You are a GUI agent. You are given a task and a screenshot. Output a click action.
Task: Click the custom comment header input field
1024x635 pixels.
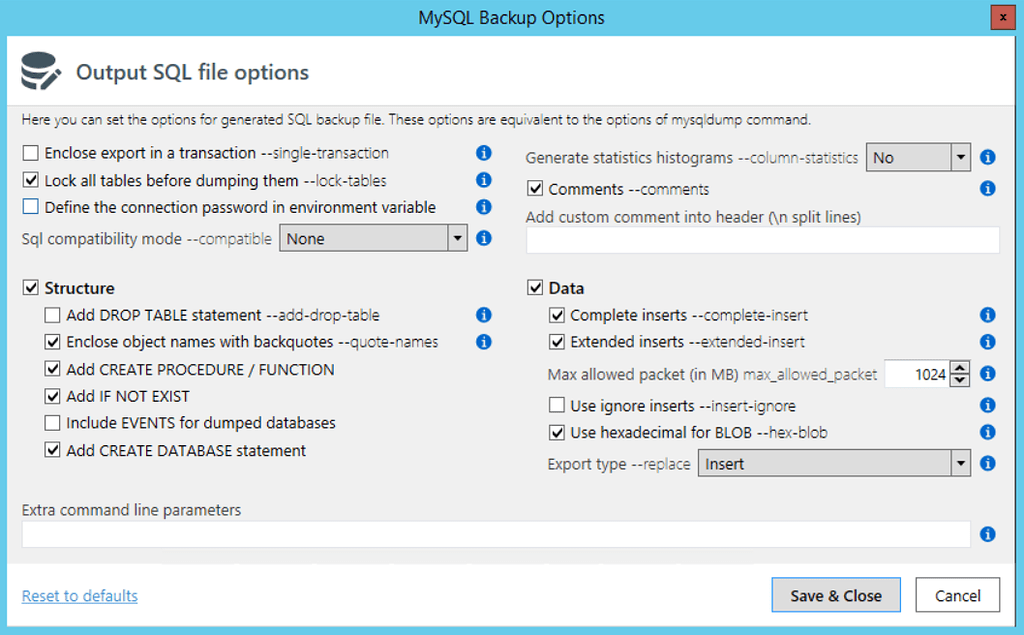(x=760, y=240)
